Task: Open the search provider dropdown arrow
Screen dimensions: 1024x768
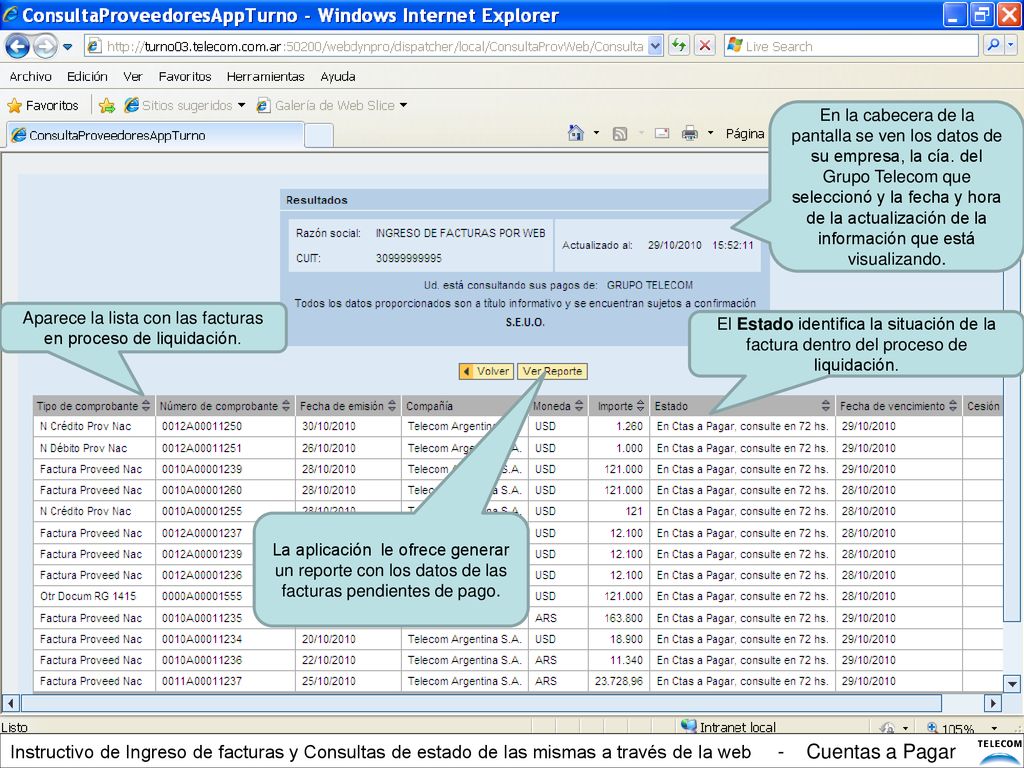Action: pos(1011,46)
